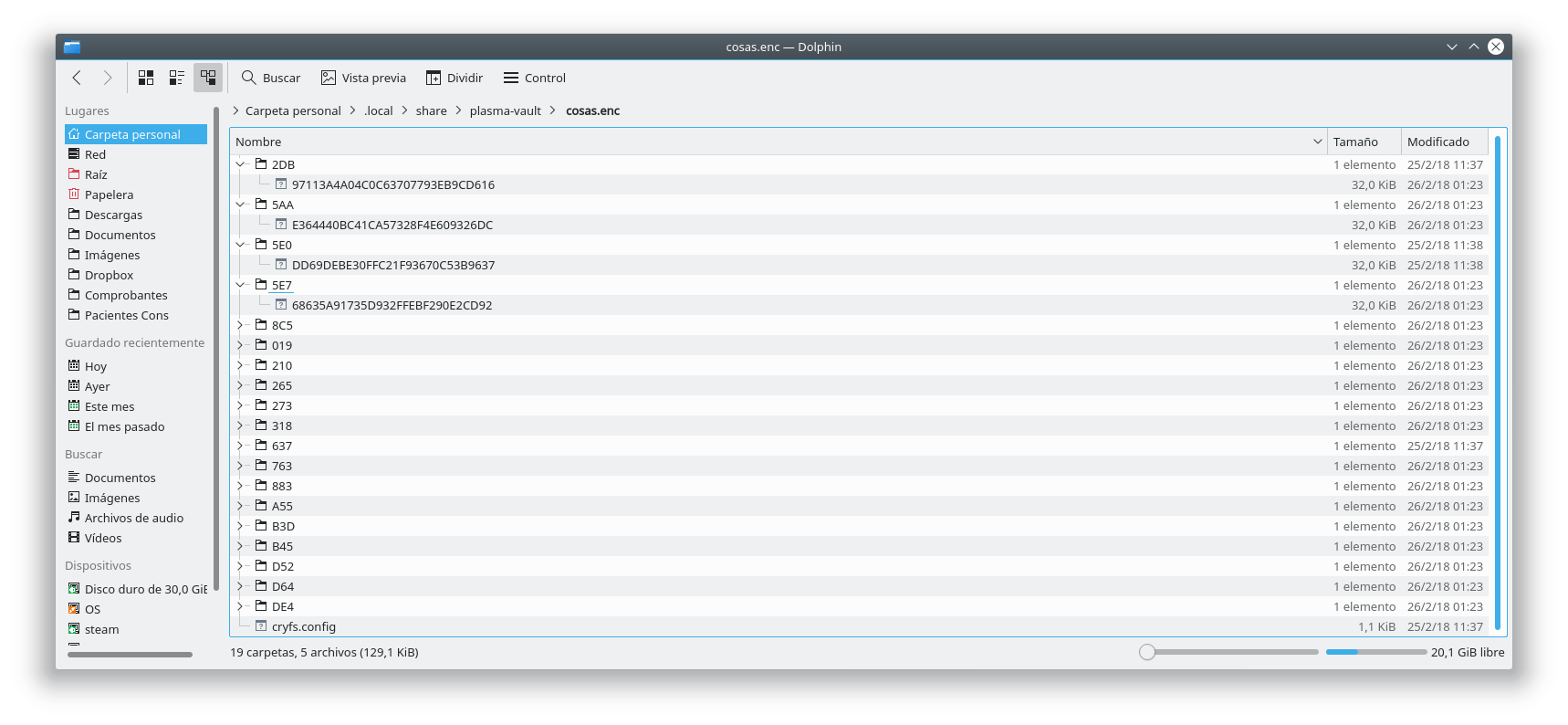The width and height of the screenshot is (1568, 725).
Task: Collapse the 5AA folder
Action: click(241, 205)
